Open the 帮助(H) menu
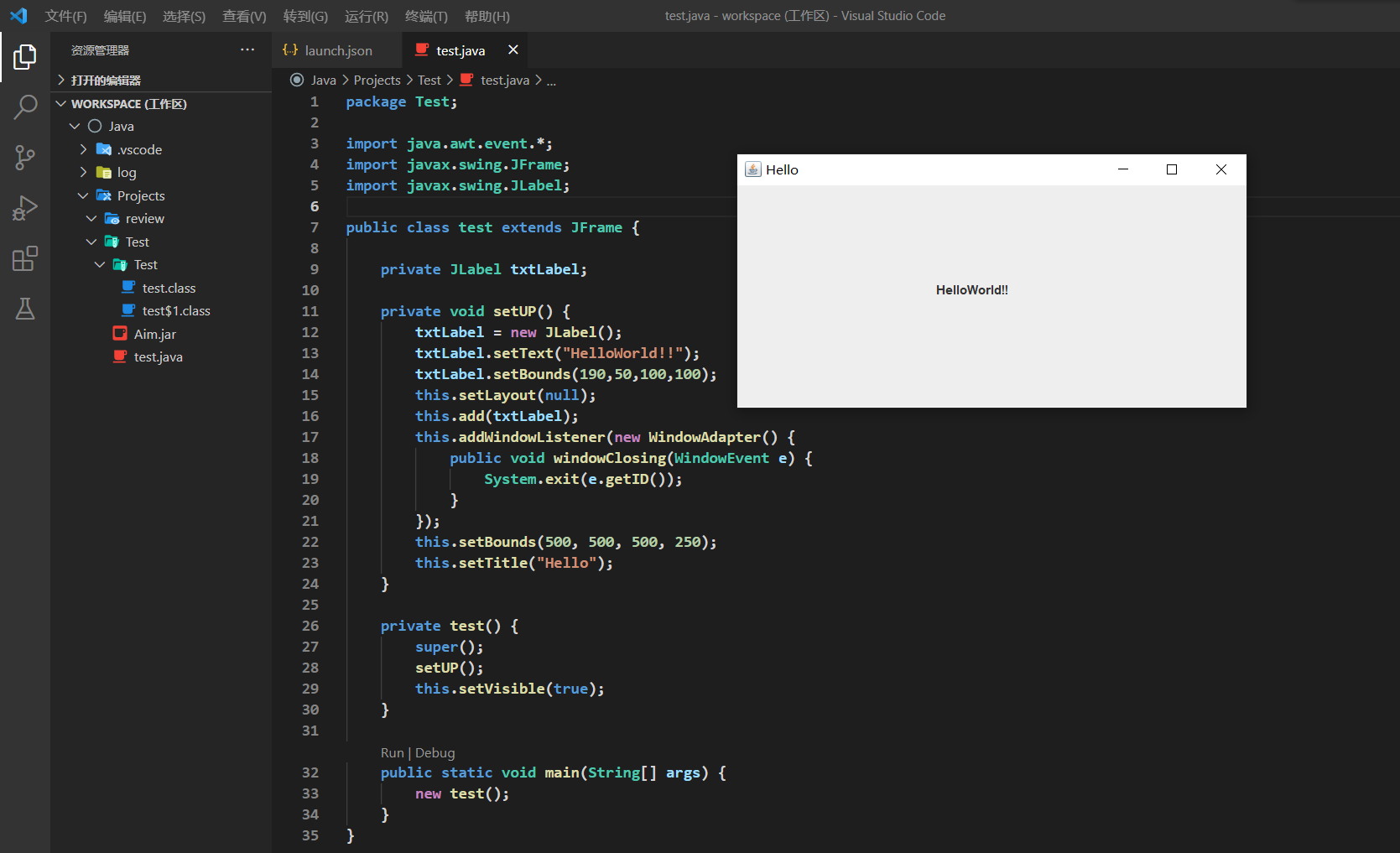1400x853 pixels. [x=487, y=16]
